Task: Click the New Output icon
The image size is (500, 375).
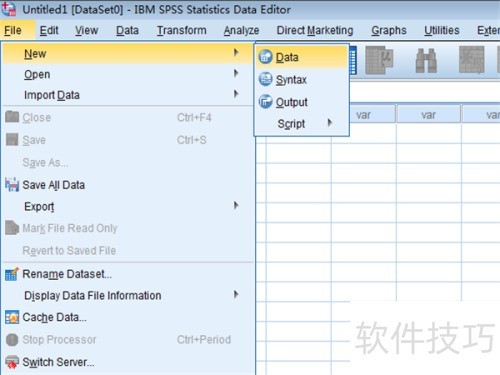Action: [x=266, y=101]
